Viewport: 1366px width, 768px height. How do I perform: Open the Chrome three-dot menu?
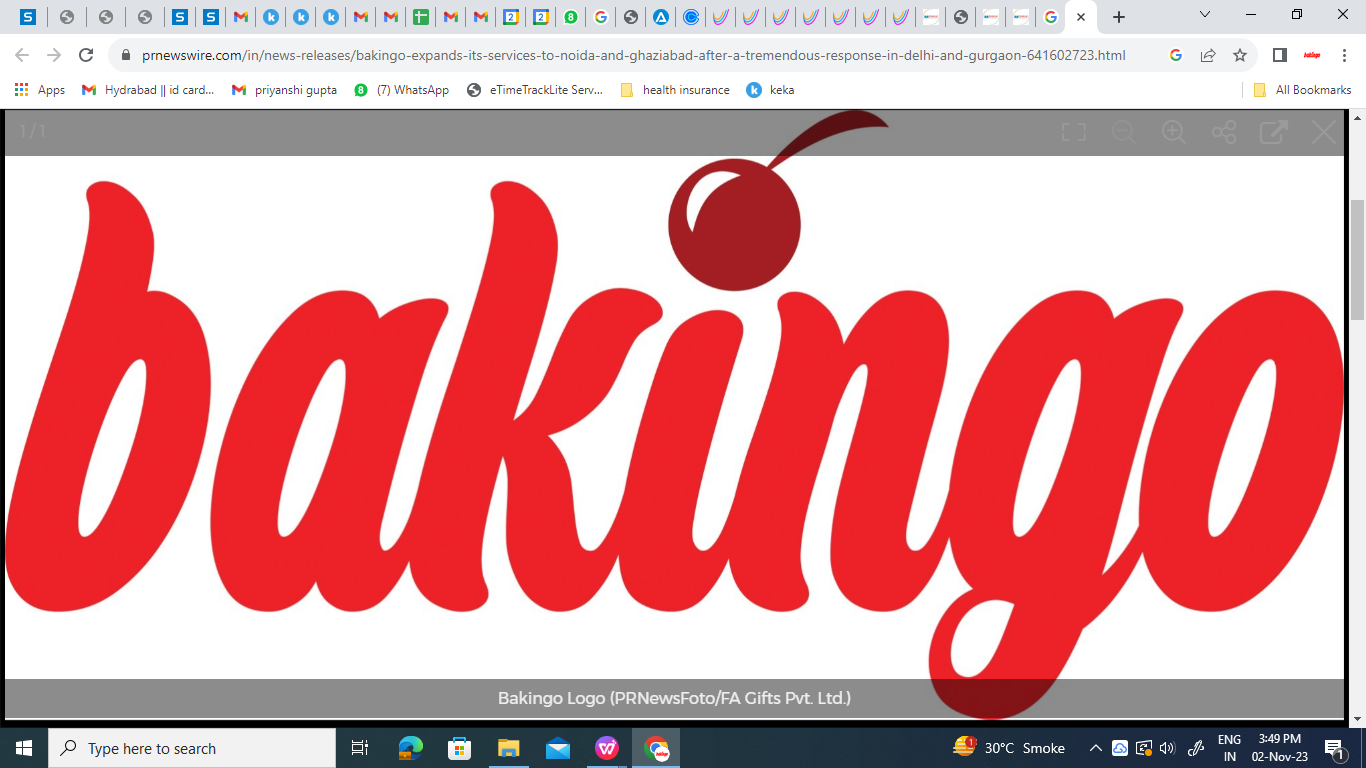point(1343,55)
